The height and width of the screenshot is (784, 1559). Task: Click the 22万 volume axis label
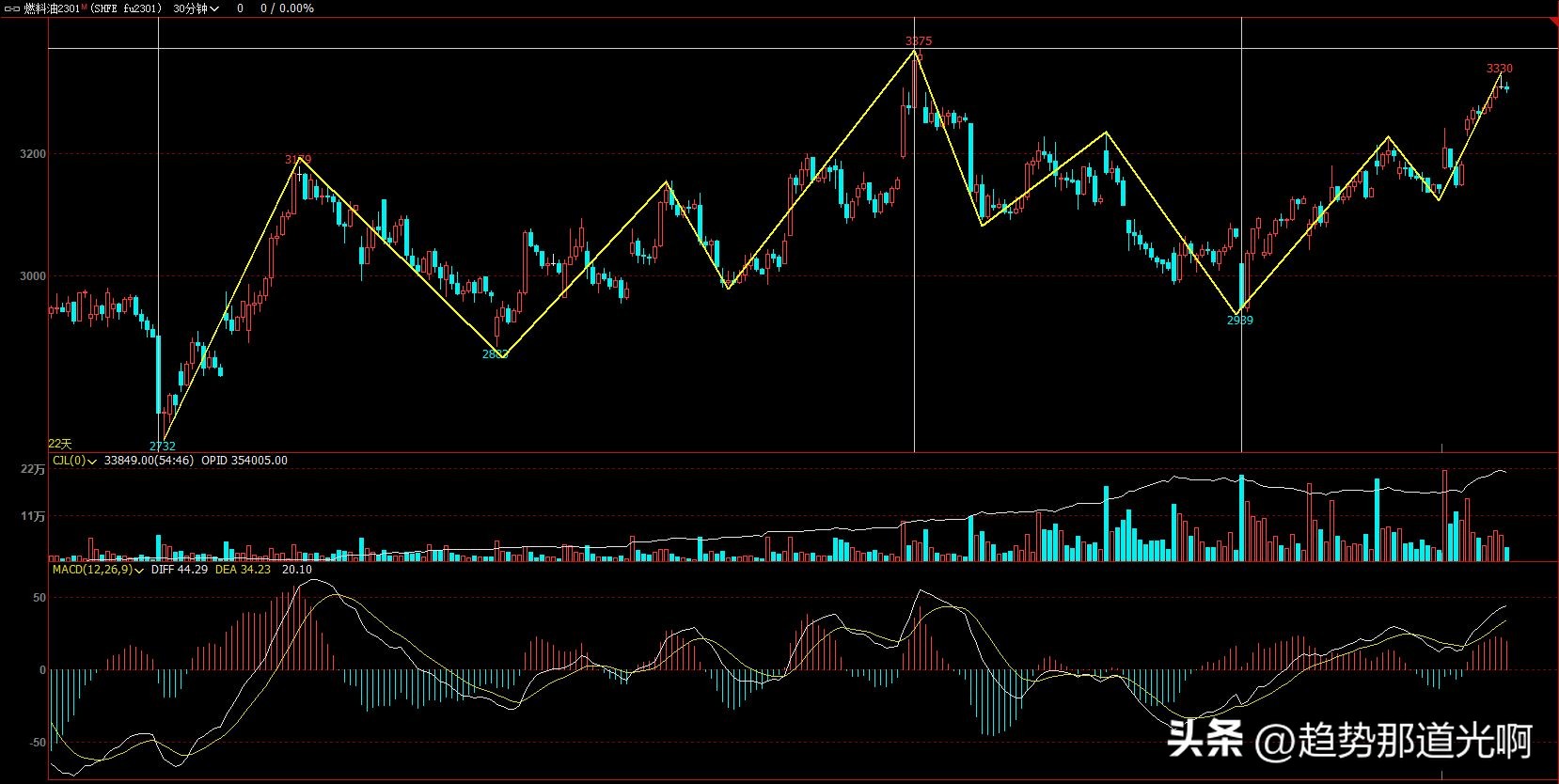pos(34,469)
